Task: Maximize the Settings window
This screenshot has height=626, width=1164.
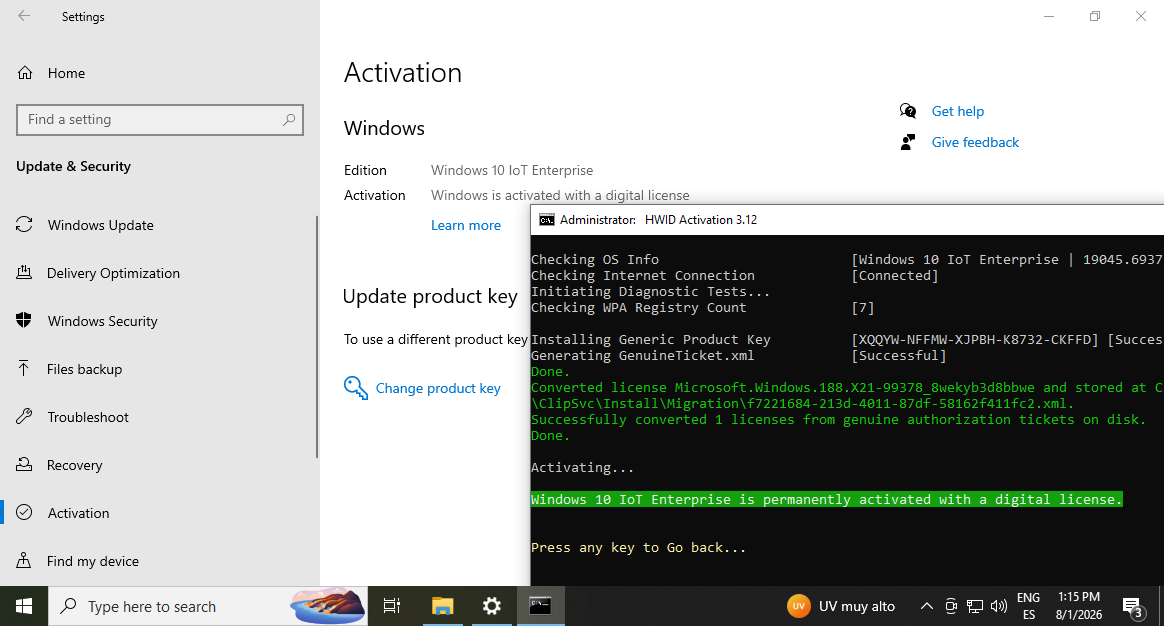Action: click(x=1095, y=16)
